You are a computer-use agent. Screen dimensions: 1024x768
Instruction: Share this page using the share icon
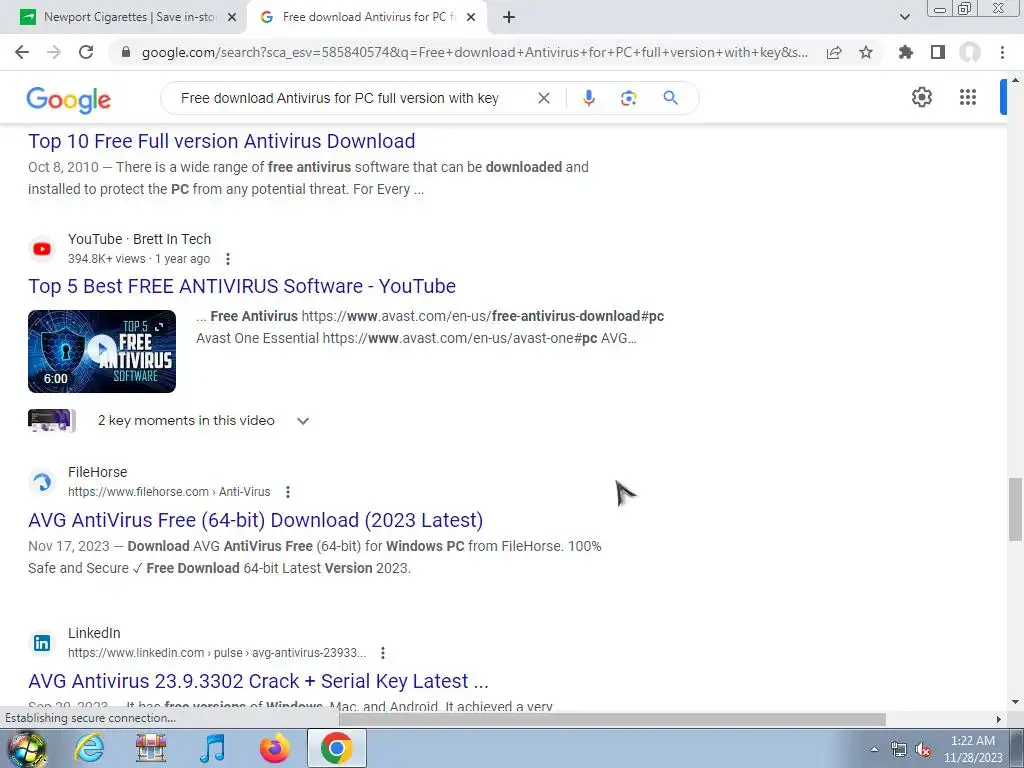pyautogui.click(x=834, y=52)
